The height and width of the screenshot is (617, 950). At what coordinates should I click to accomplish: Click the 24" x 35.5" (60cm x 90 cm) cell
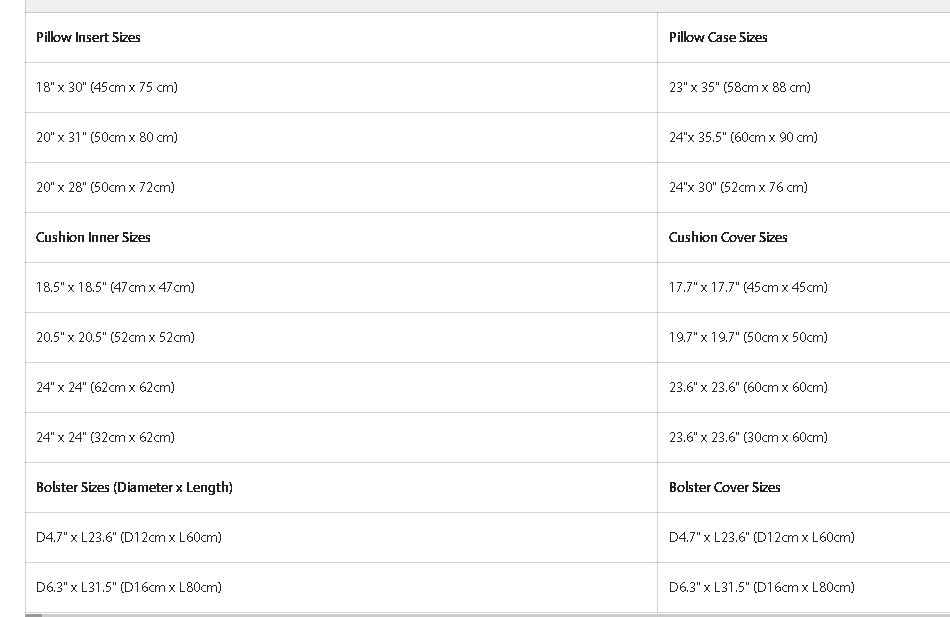click(x=743, y=137)
